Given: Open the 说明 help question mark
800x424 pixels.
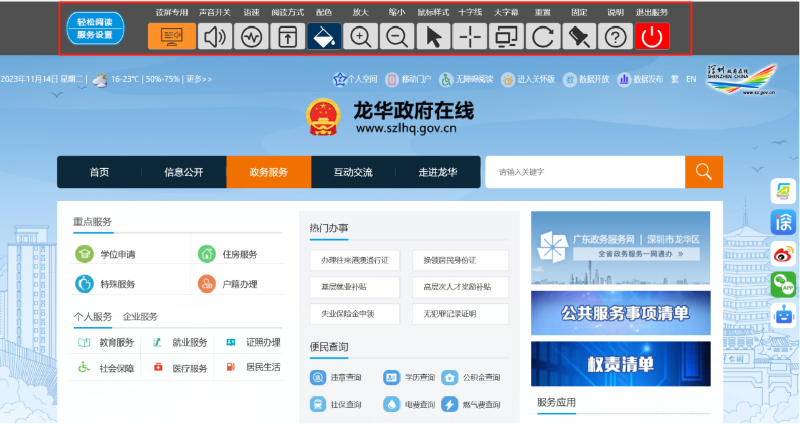Looking at the screenshot, I should tap(616, 36).
